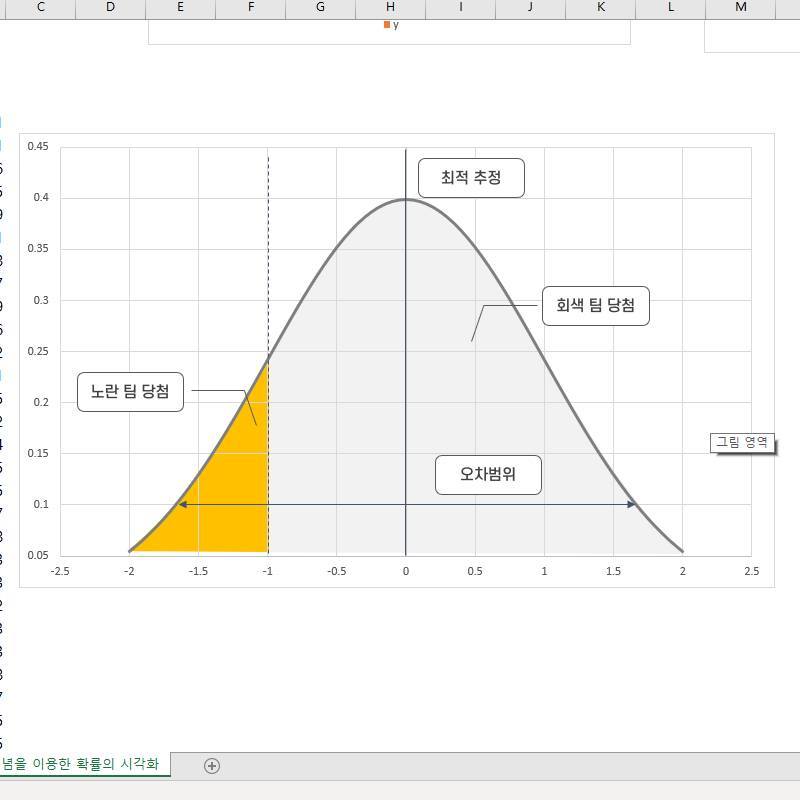
Task: Click vertical axis label 0.25
Action: point(38,351)
